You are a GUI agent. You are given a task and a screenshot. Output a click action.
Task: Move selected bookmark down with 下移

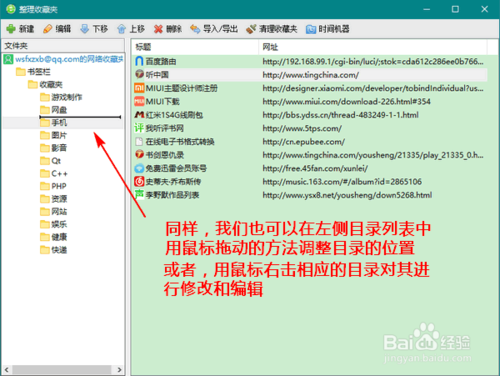click(94, 29)
